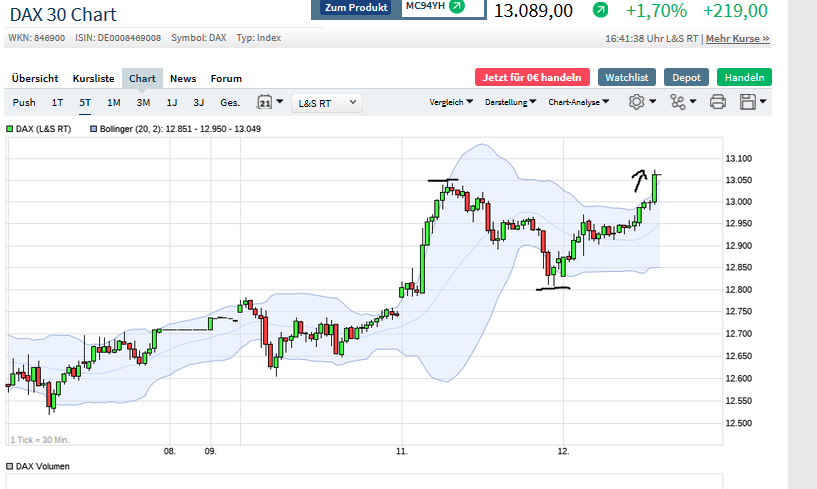Viewport: 817px width, 489px height.
Task: Open the share chart icon
Action: (x=679, y=102)
